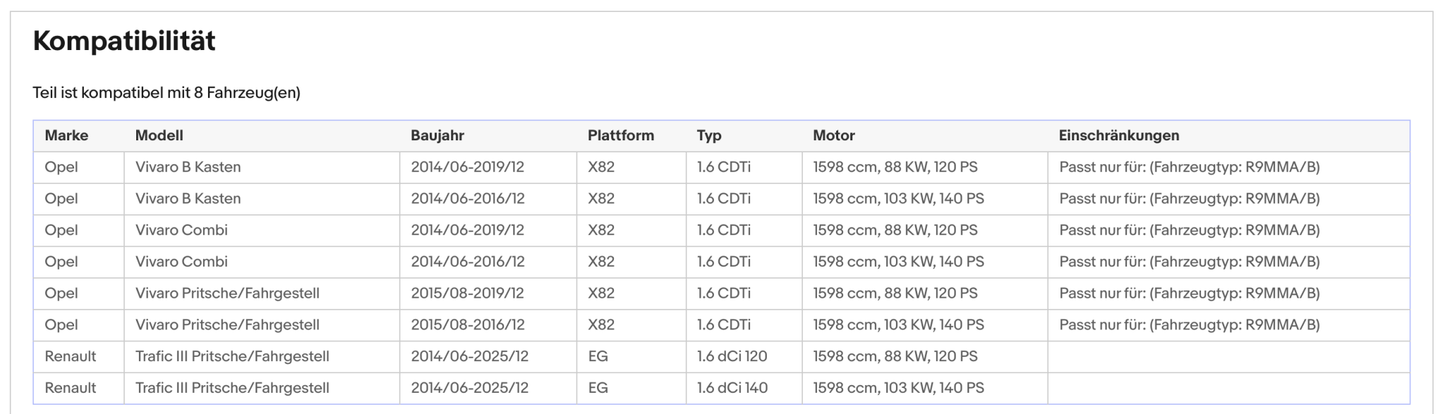Viewport: 1445px width, 414px height.
Task: Click Trafic III Pritsche/Fahrgestell for dCi 140
Action: 232,388
